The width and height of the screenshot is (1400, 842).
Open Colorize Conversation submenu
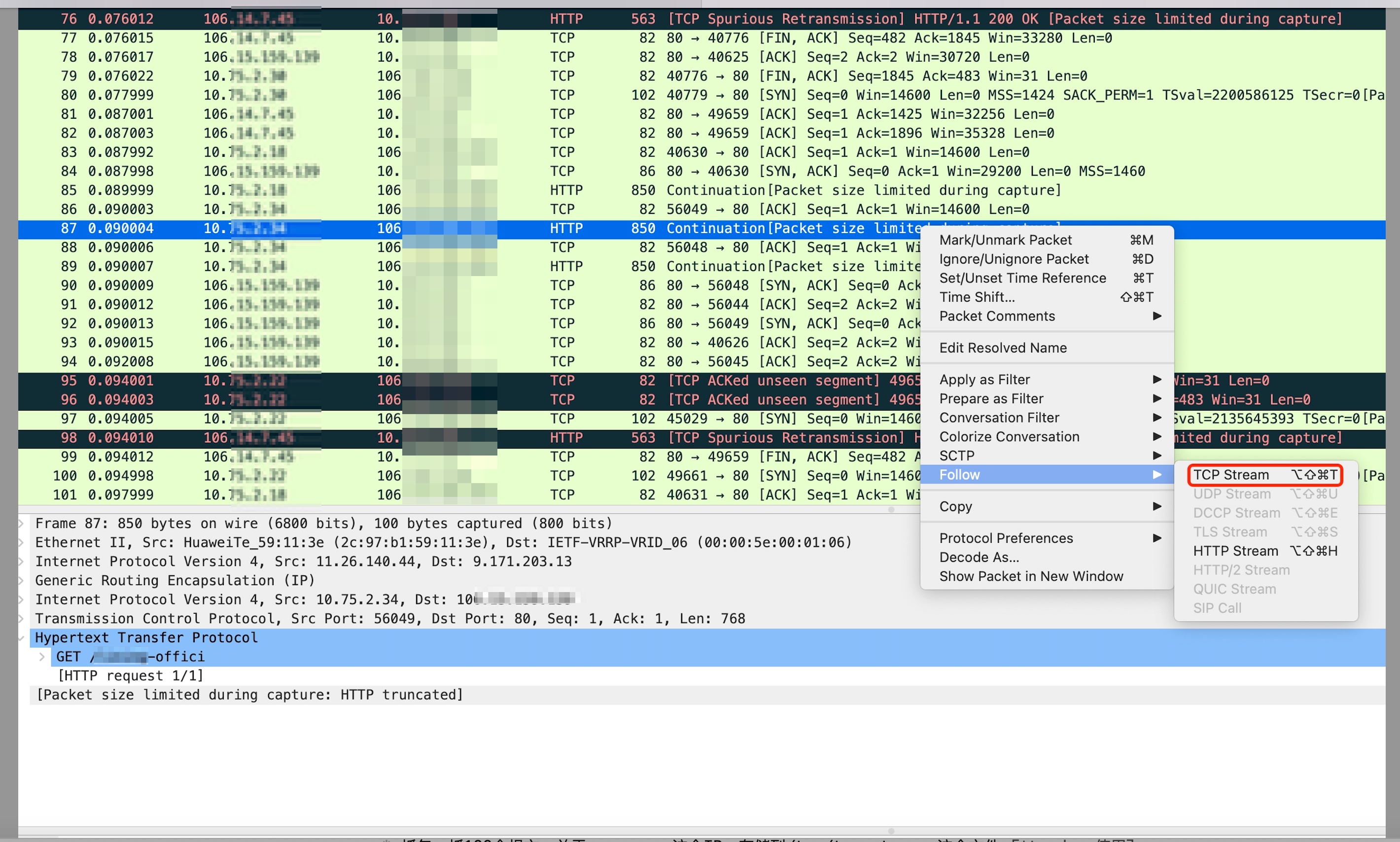[1009, 437]
